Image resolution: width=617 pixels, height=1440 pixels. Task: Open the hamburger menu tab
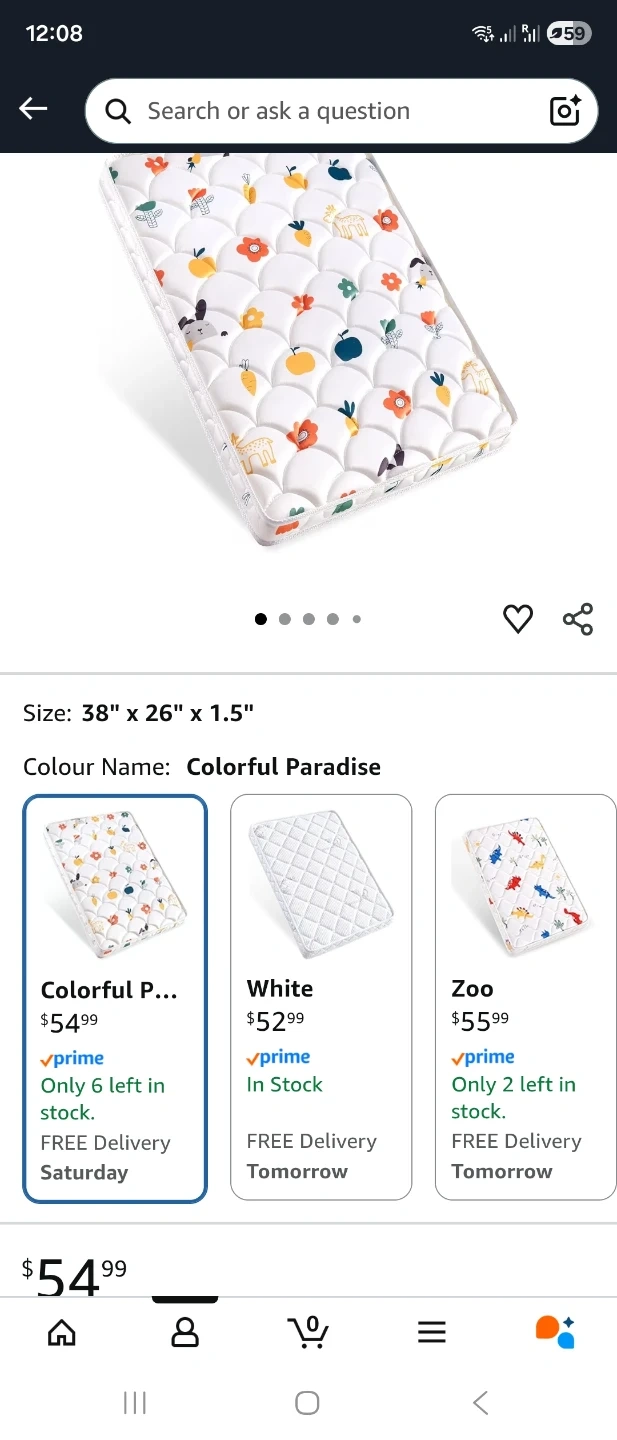(x=431, y=1331)
